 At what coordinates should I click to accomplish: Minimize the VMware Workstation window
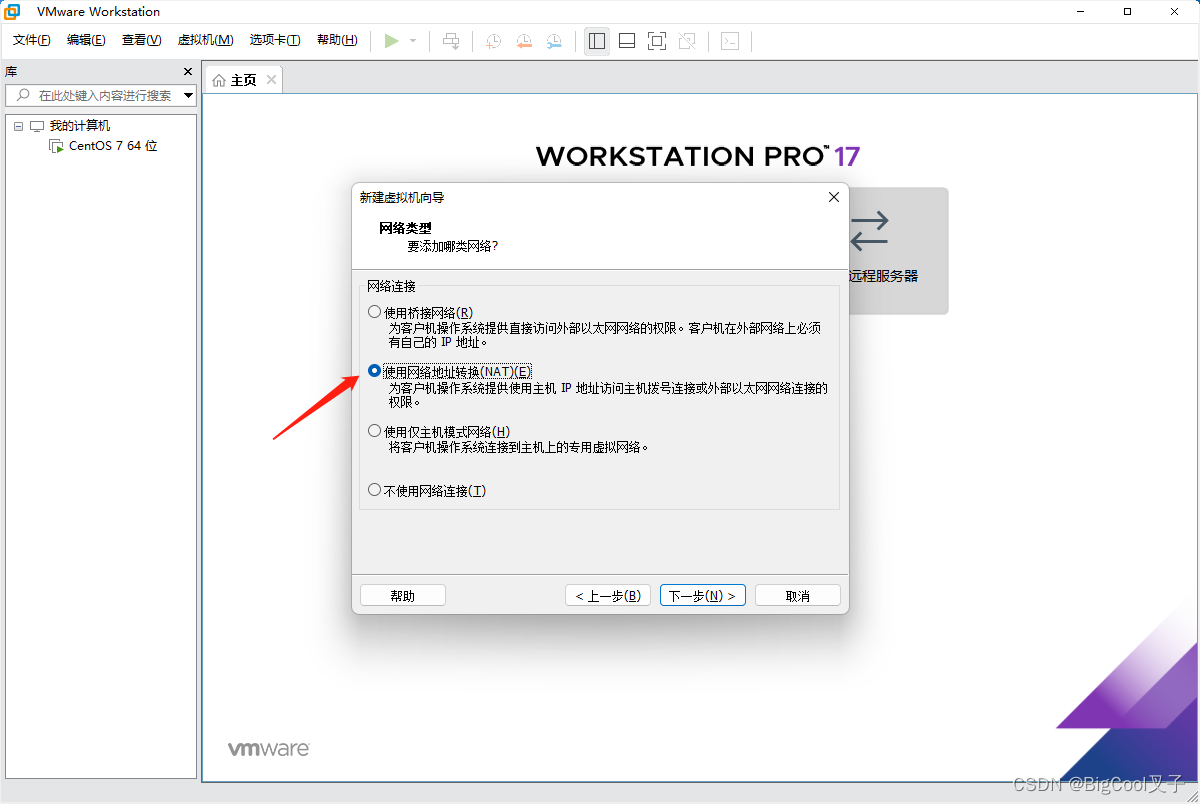point(1082,11)
